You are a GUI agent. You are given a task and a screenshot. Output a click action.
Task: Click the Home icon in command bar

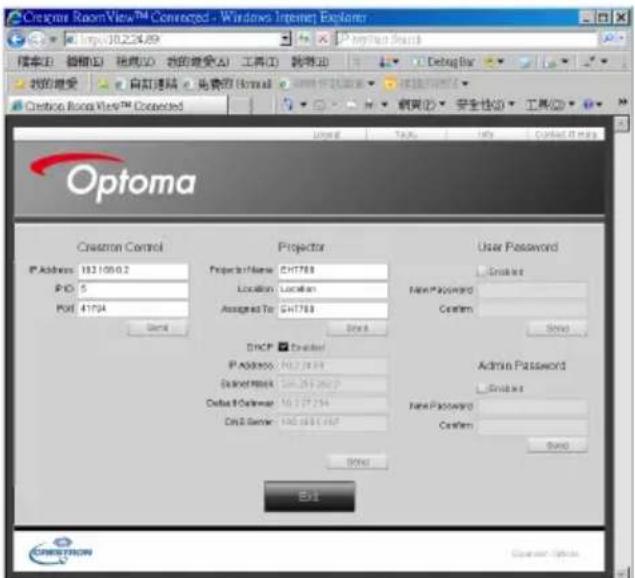[x=288, y=105]
